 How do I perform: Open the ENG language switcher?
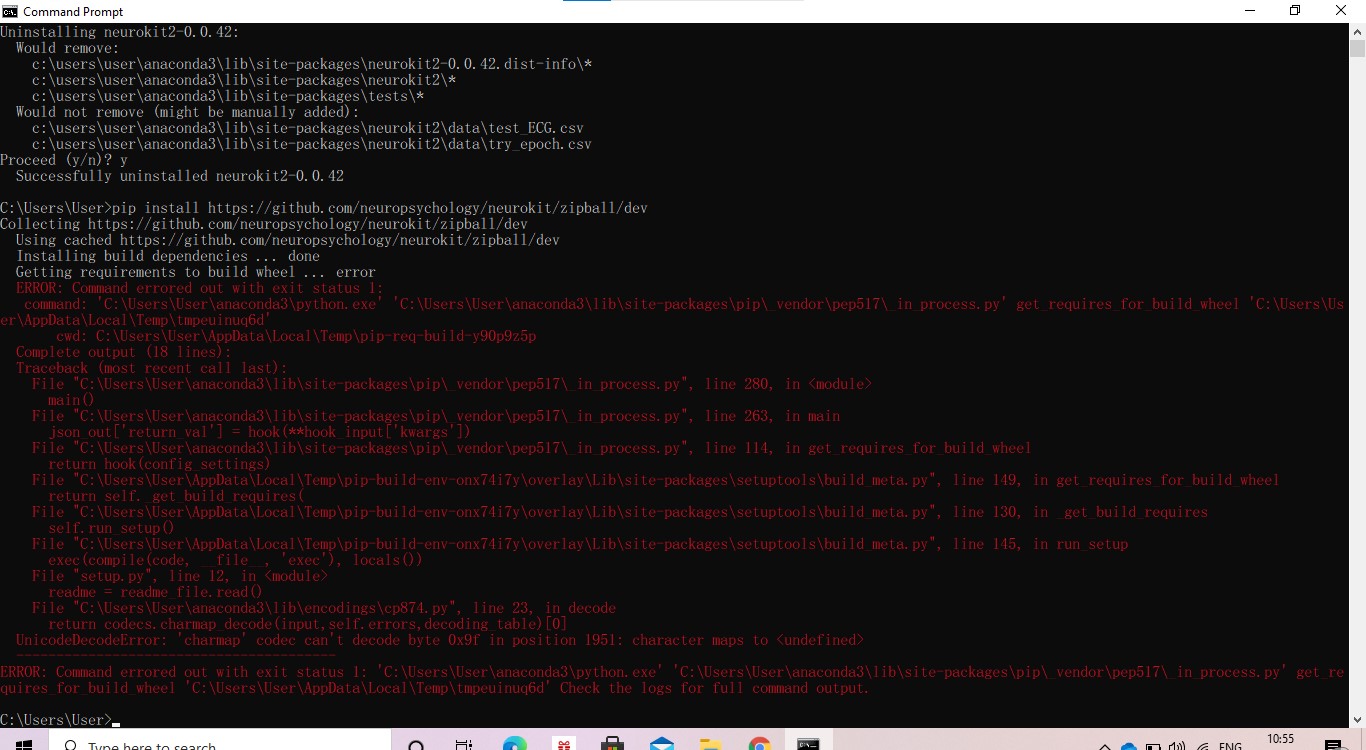(x=1230, y=746)
